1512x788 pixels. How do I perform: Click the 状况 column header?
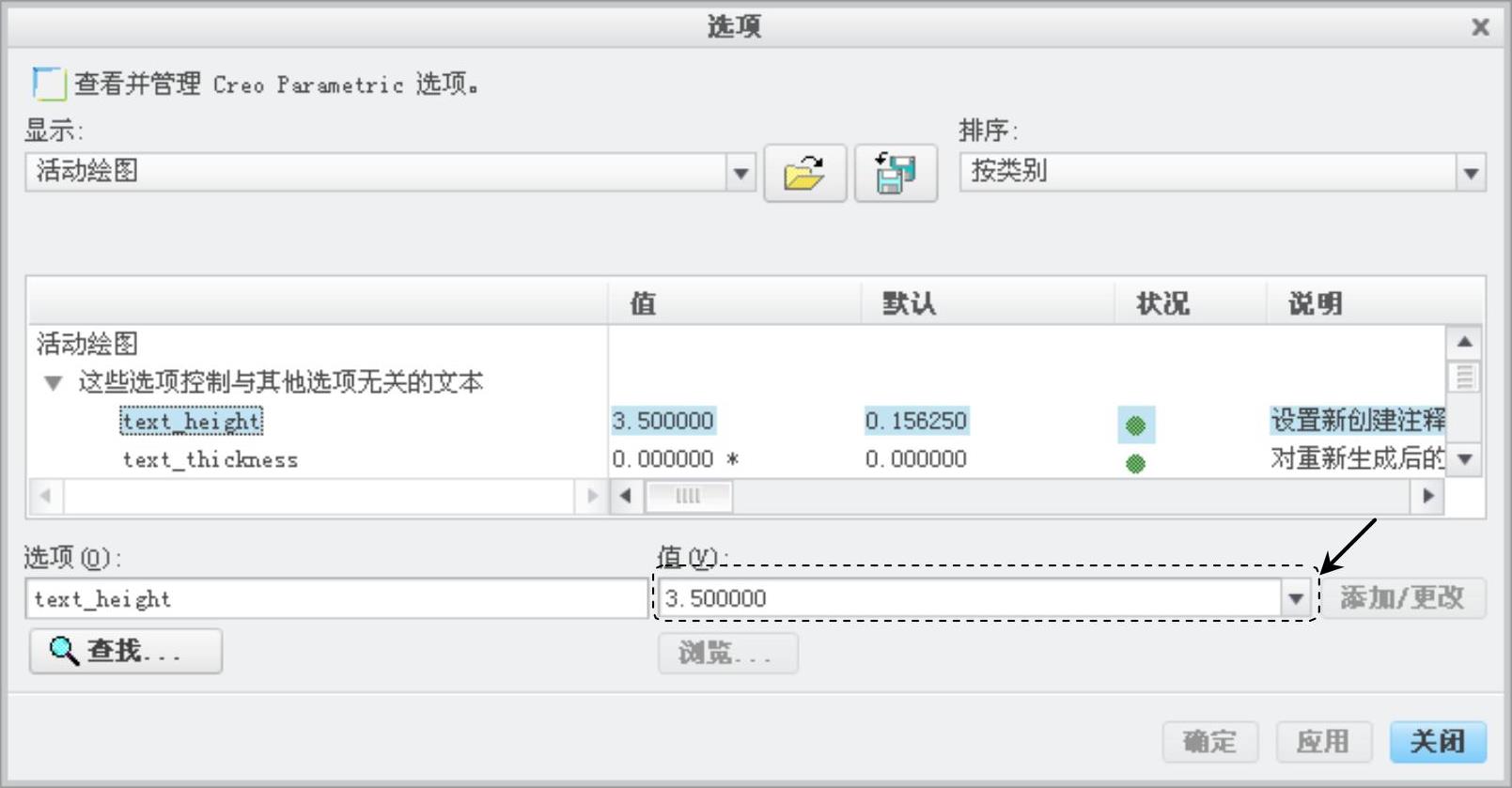click(x=1191, y=303)
